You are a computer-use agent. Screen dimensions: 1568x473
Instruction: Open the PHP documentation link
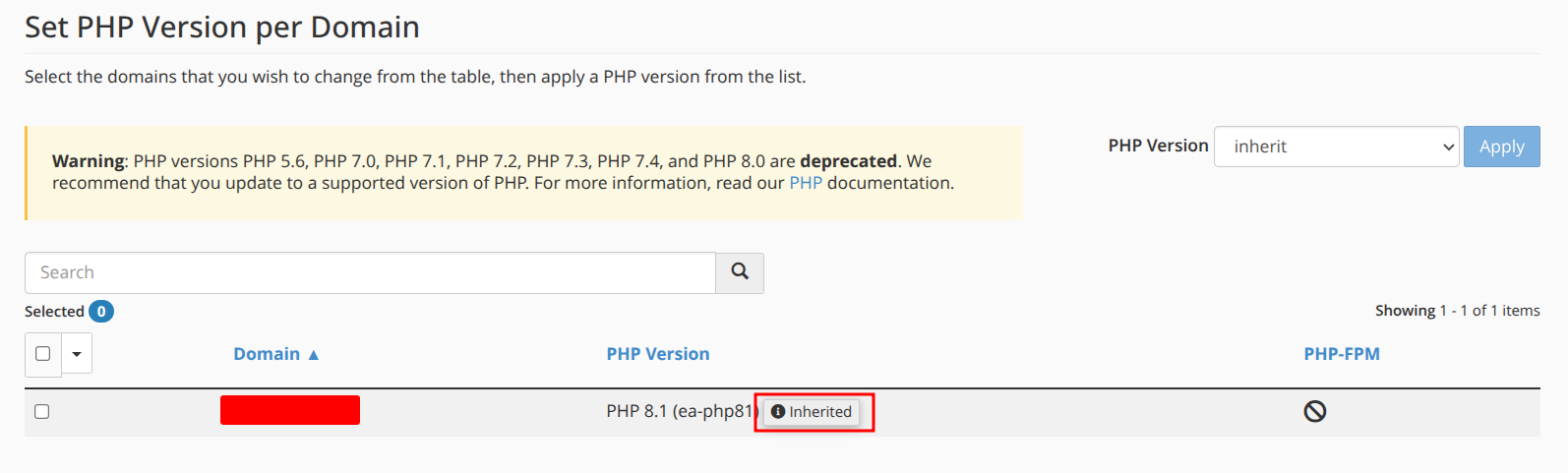[x=805, y=183]
